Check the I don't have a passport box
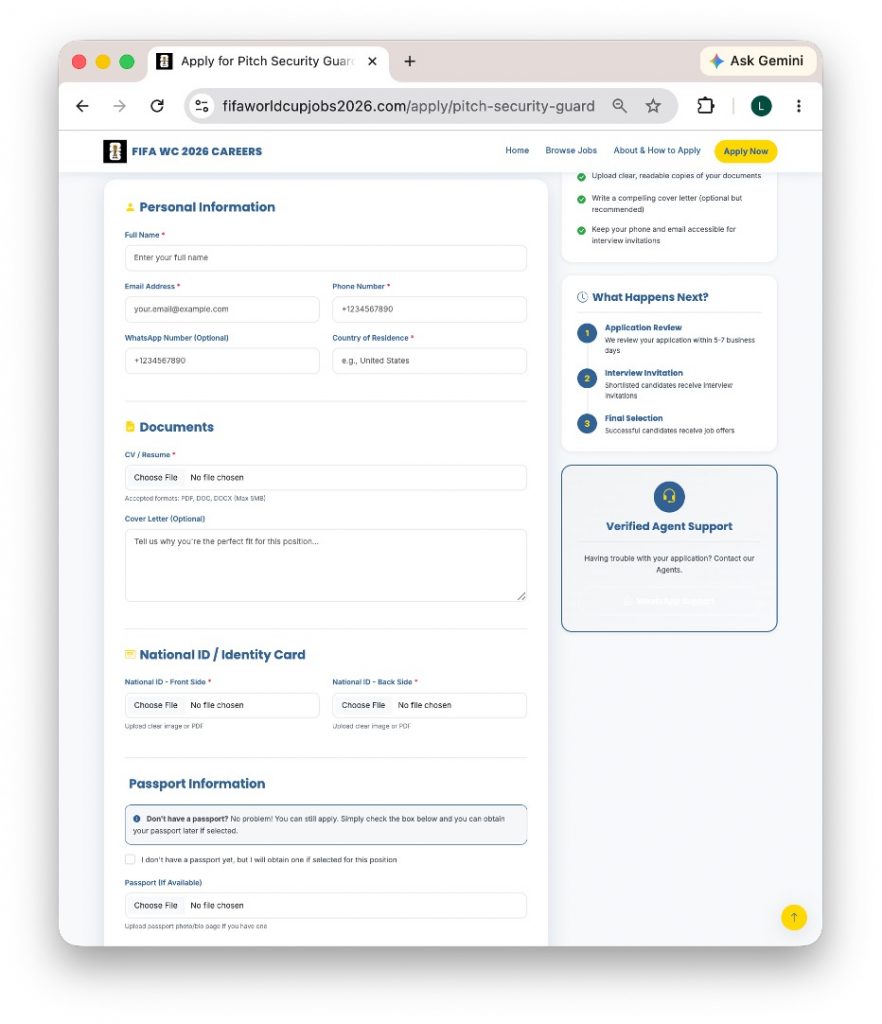 click(x=130, y=859)
